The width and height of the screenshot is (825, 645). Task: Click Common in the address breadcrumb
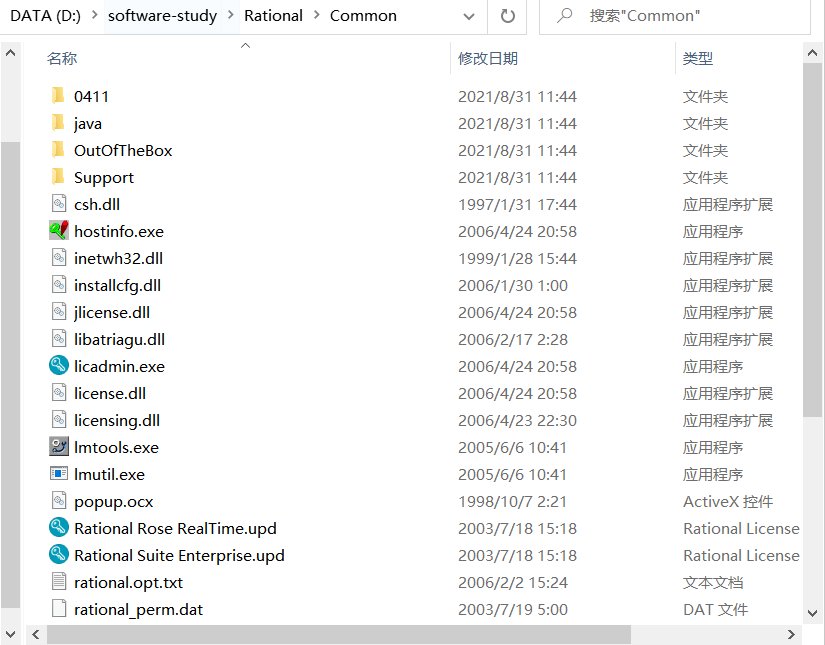(363, 16)
